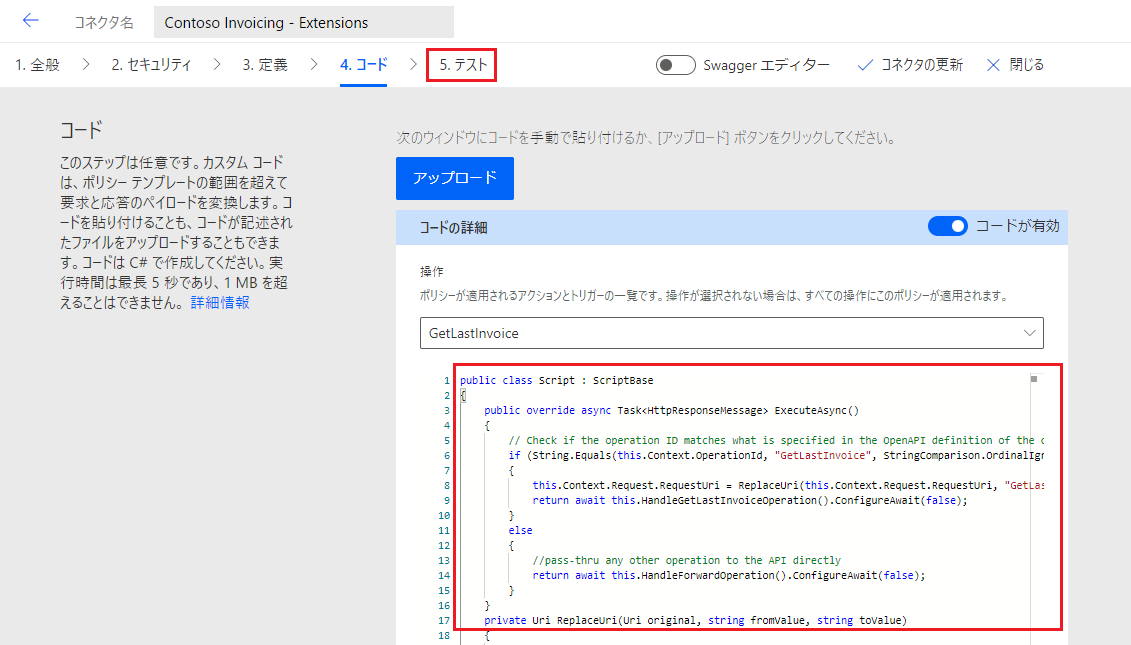Open the 5. テスト tab
The width and height of the screenshot is (1131, 645).
point(462,65)
